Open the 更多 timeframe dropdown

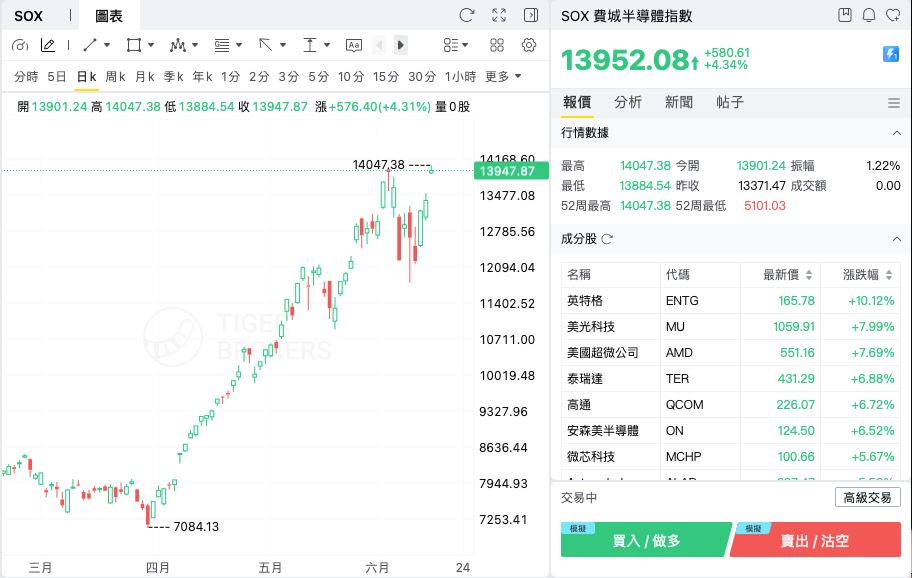point(503,77)
